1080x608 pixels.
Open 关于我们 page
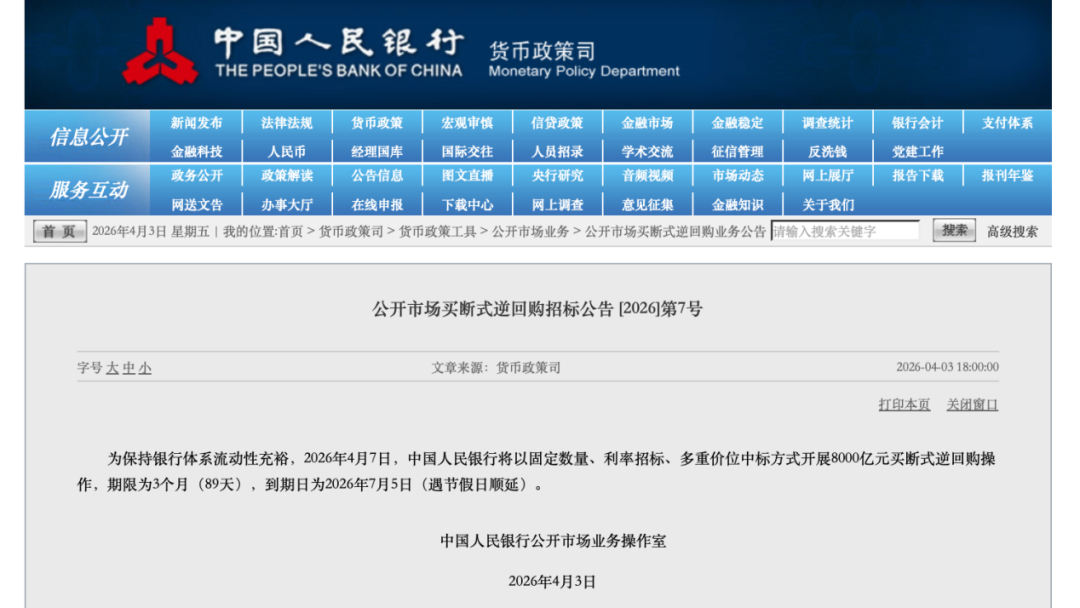pos(828,205)
